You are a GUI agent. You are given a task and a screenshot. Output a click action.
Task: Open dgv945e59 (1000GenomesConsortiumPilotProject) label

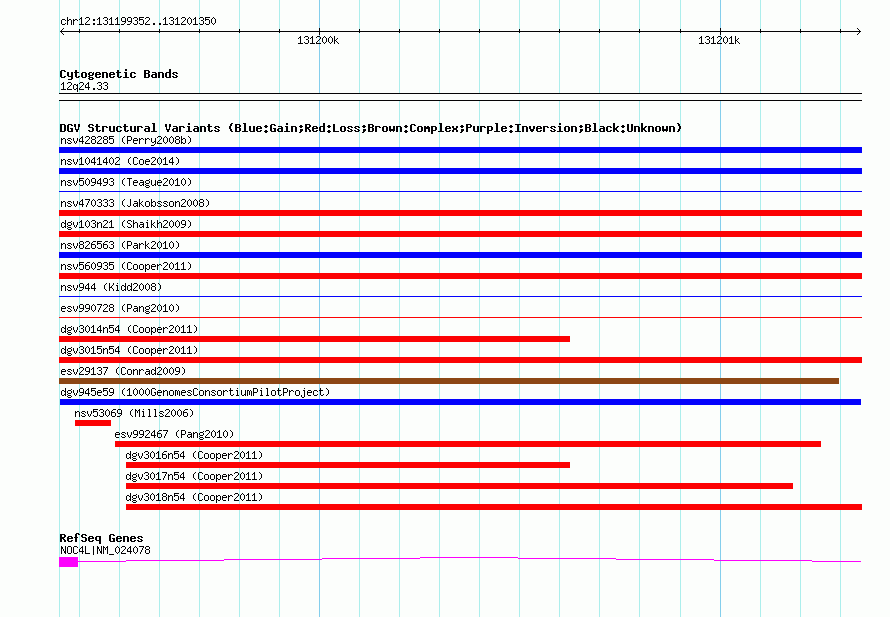point(195,392)
